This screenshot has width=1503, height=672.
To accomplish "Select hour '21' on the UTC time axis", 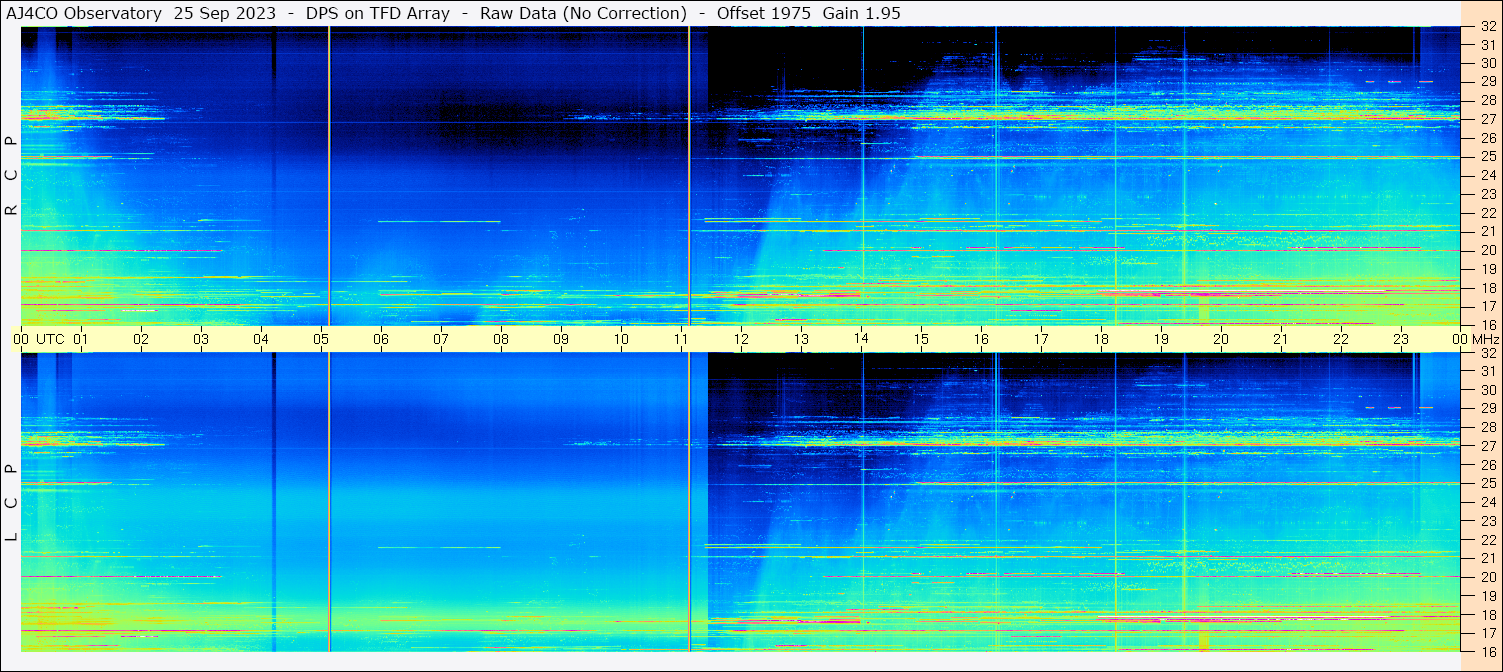I will (x=1281, y=339).
